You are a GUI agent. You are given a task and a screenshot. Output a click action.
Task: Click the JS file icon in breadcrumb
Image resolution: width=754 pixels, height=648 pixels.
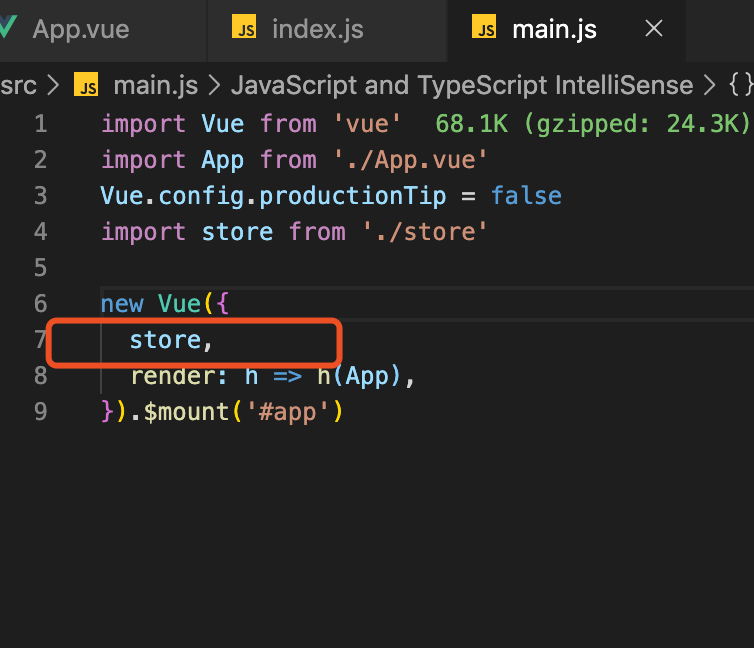pos(86,84)
